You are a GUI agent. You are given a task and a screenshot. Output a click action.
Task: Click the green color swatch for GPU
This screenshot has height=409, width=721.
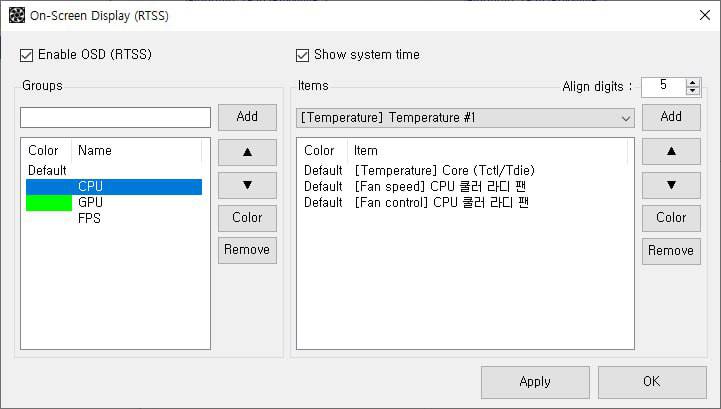click(x=49, y=202)
